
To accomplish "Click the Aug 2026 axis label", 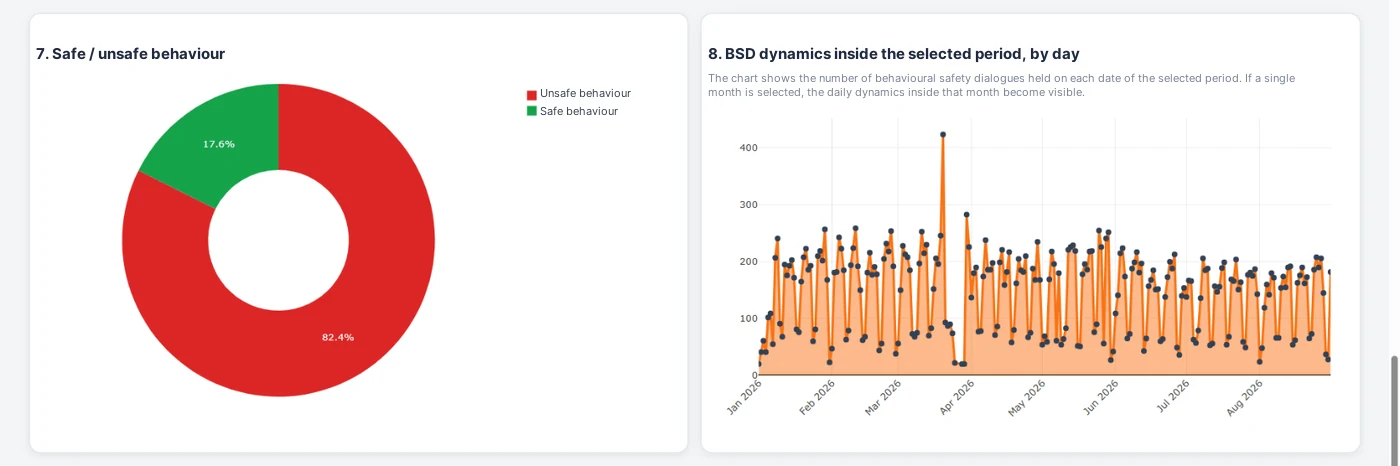I will [1244, 397].
